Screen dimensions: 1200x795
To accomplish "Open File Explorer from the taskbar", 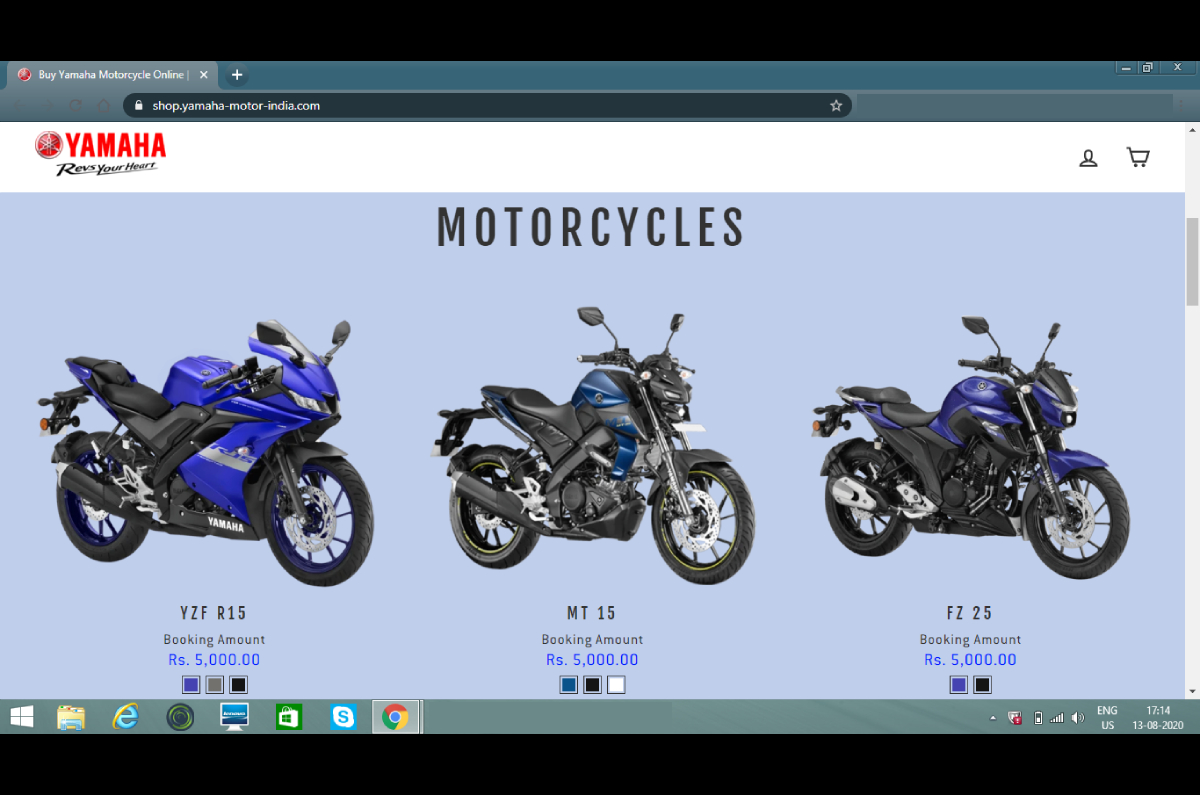I will pos(71,717).
